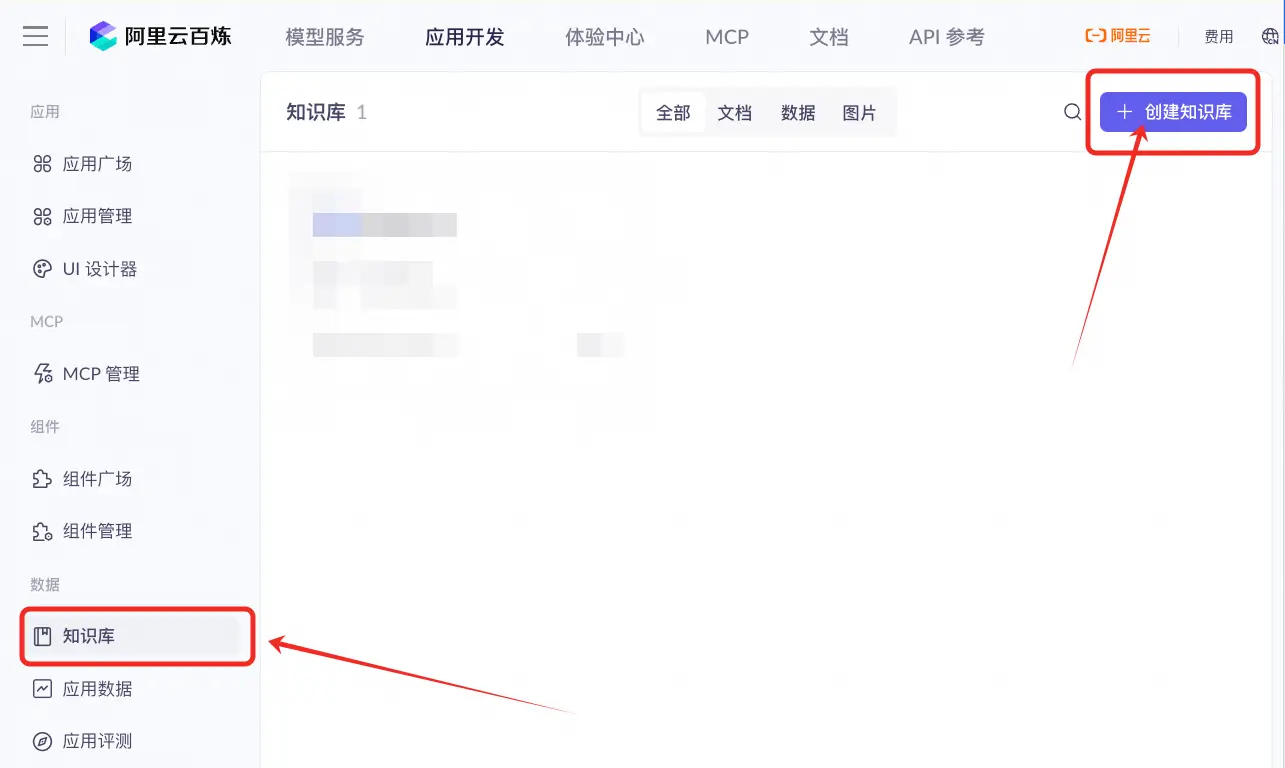
Task: Open the hamburger menu icon
Action: point(35,36)
